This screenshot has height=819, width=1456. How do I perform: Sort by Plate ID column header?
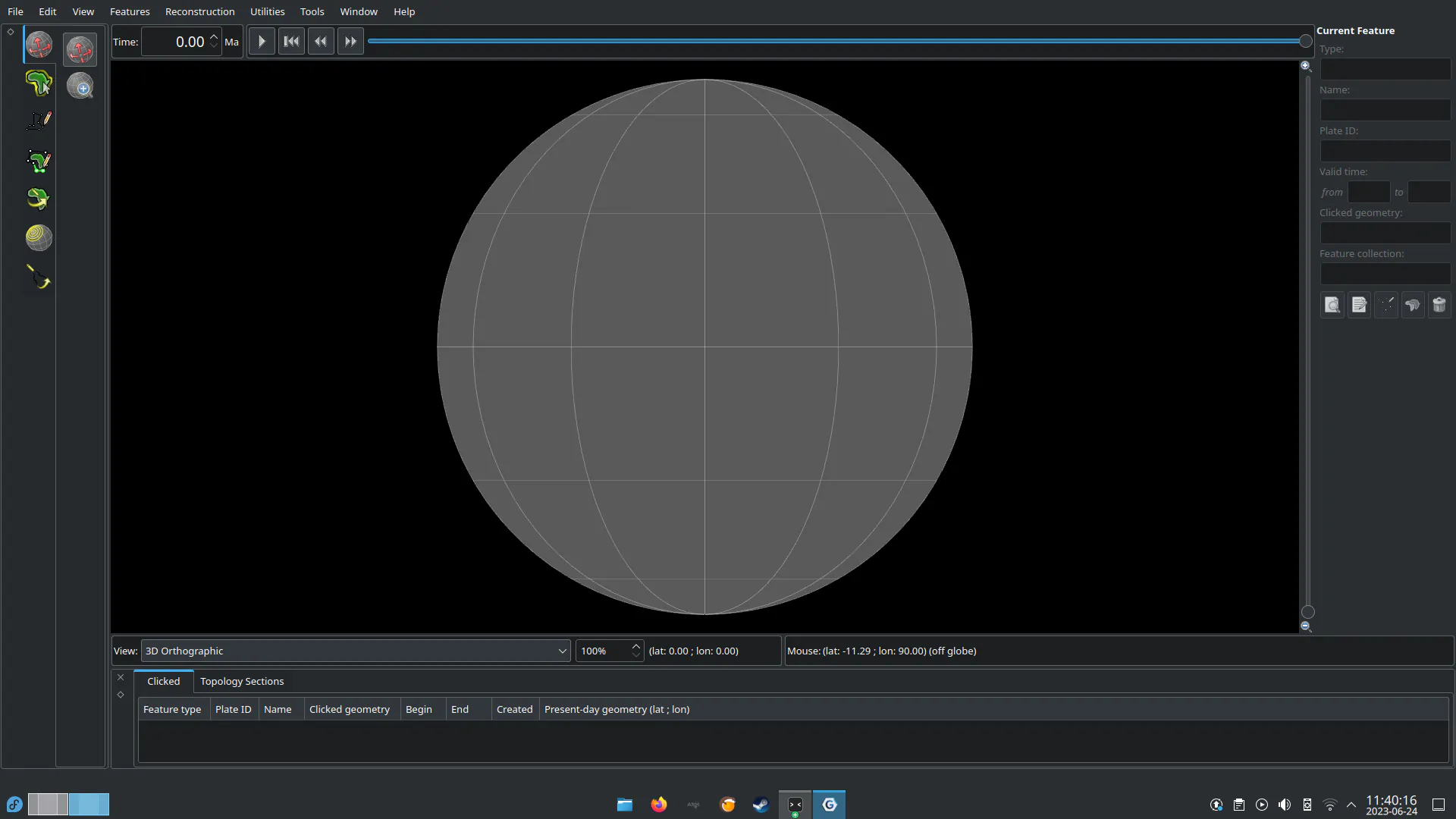[234, 709]
